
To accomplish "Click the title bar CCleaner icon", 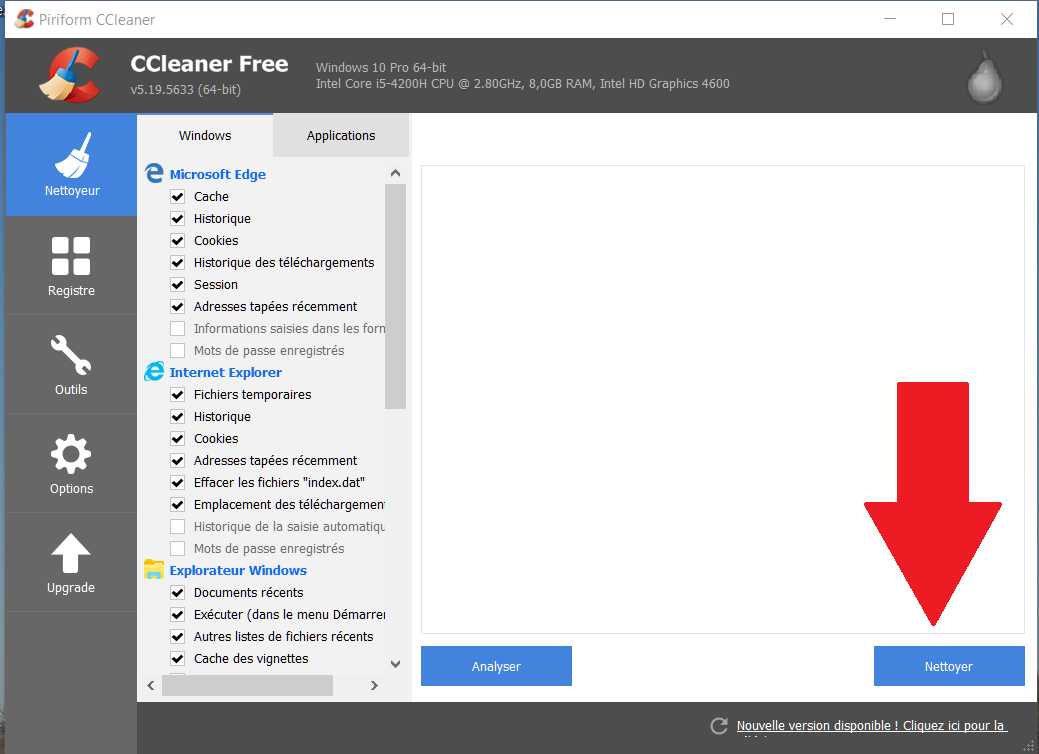I will (24, 19).
